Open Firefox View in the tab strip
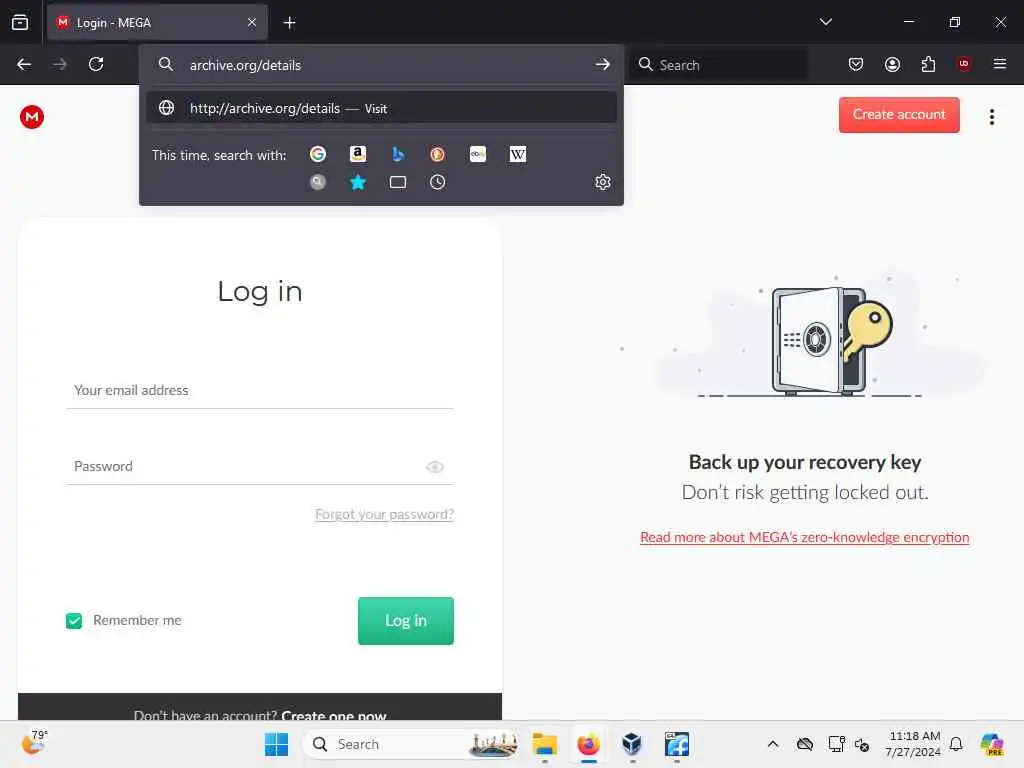 click(x=20, y=22)
